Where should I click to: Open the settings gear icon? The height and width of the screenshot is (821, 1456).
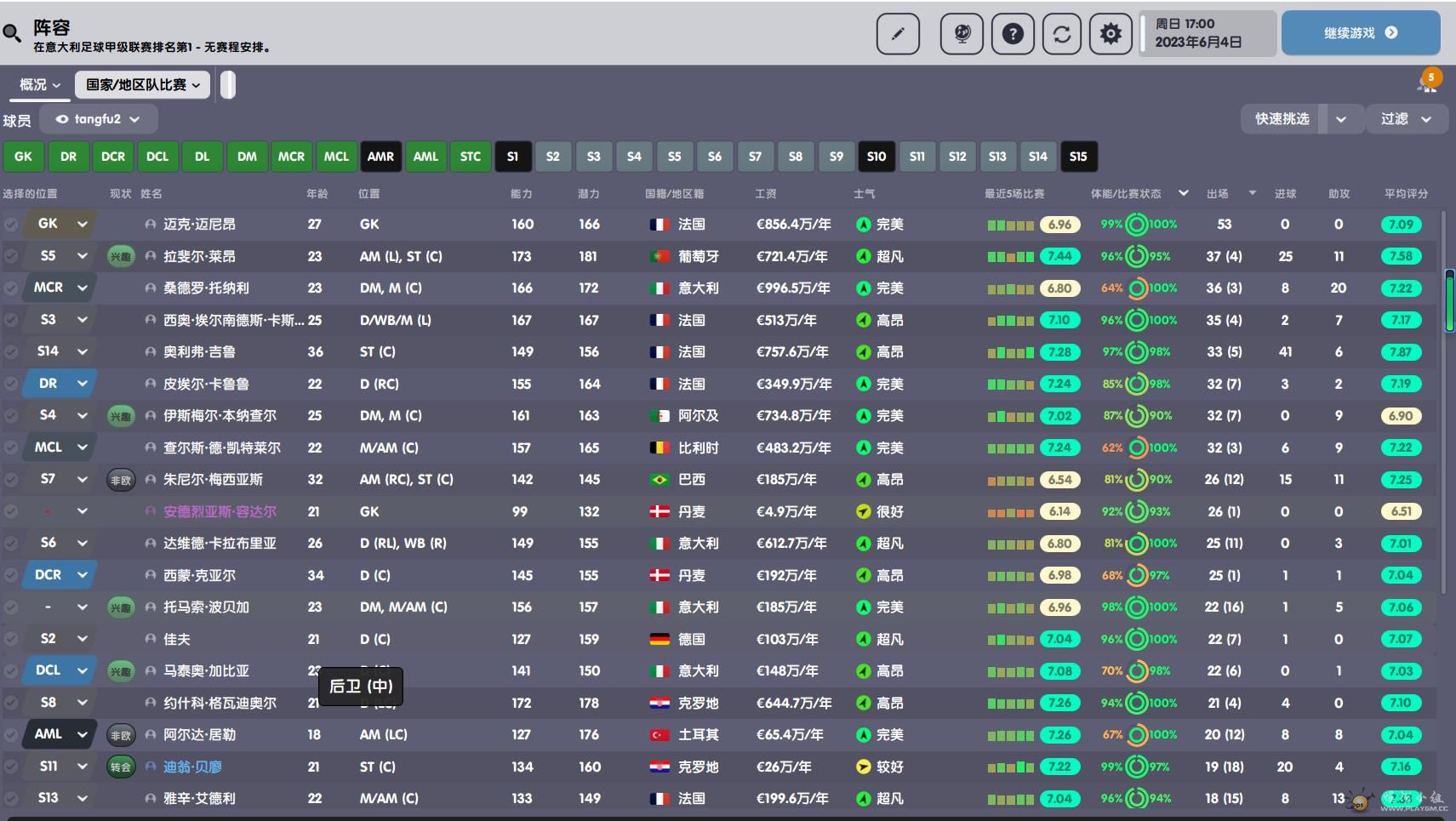coord(1111,34)
